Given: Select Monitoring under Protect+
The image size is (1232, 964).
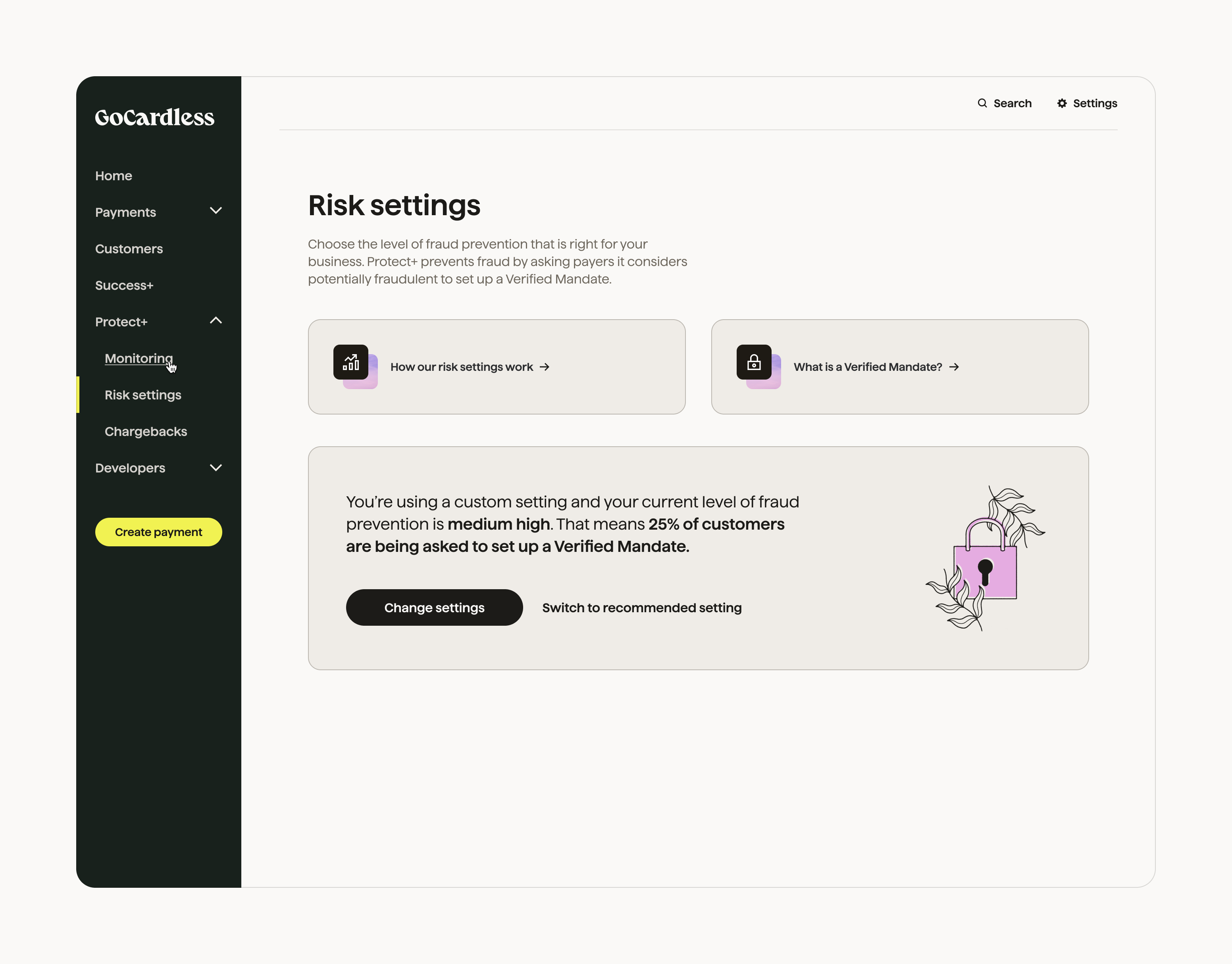Looking at the screenshot, I should (138, 359).
